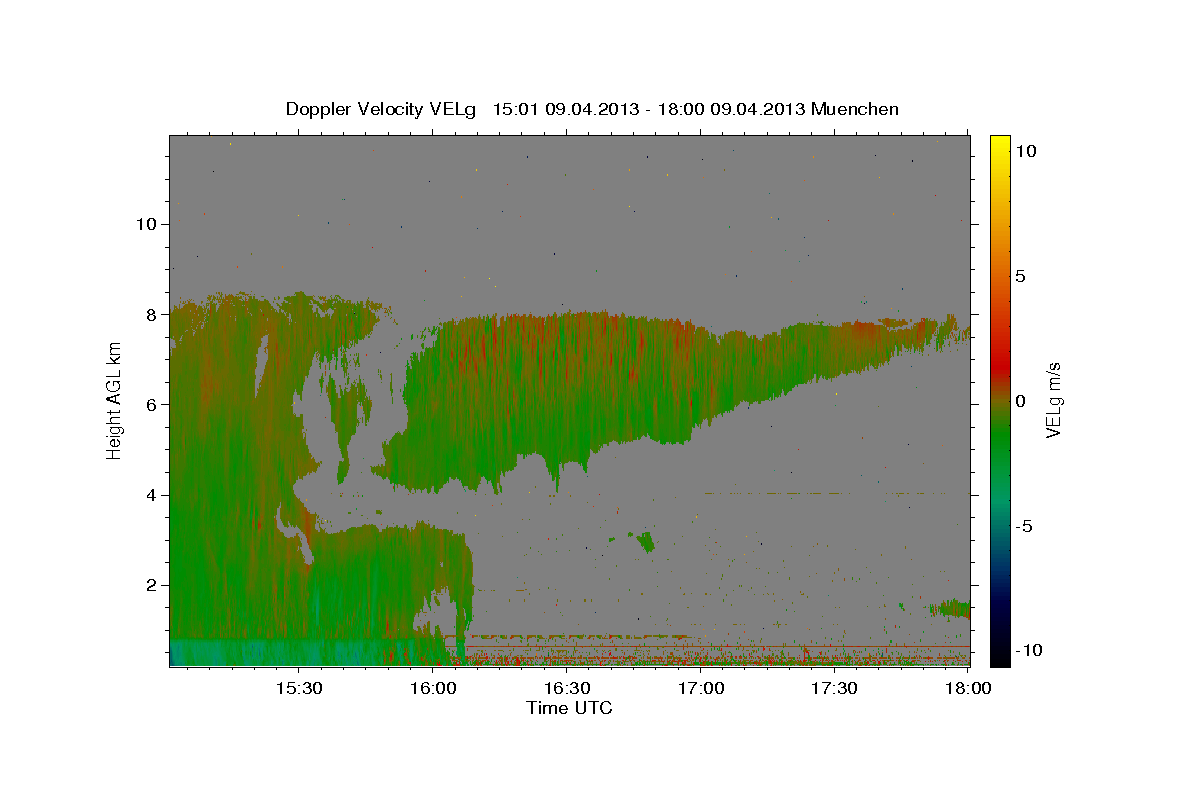This screenshot has height=800, width=1200.
Task: Click the colorbar value -10 label
Action: point(1029,650)
